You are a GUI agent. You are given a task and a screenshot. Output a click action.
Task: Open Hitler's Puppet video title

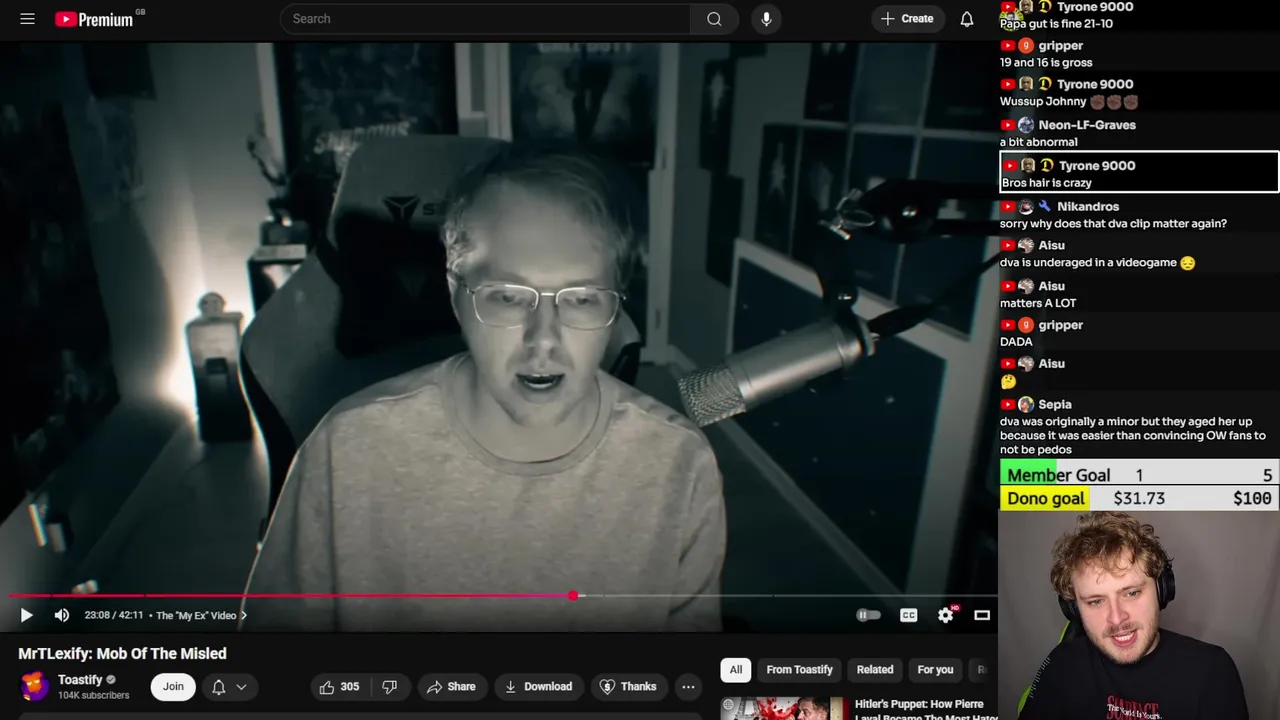pyautogui.click(x=926, y=710)
